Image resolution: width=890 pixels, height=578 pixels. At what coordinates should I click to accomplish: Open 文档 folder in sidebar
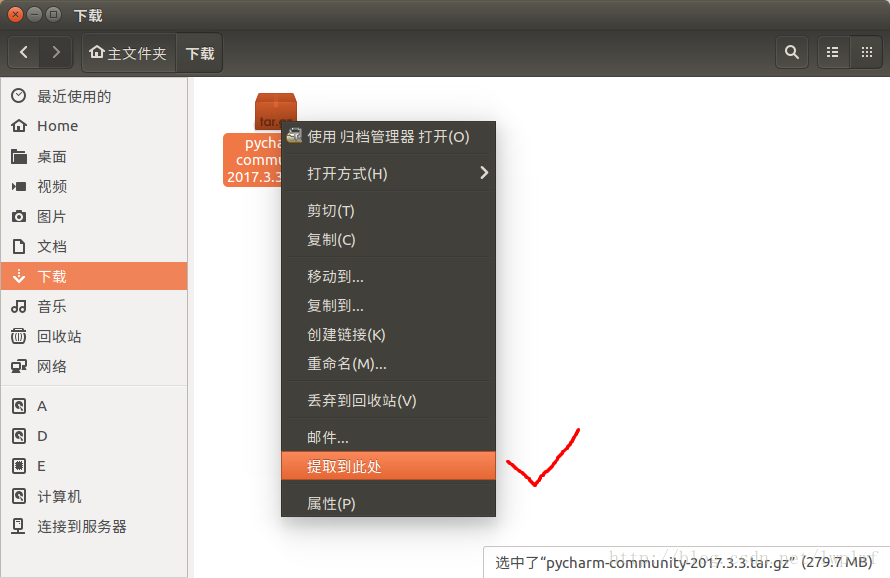click(x=94, y=246)
